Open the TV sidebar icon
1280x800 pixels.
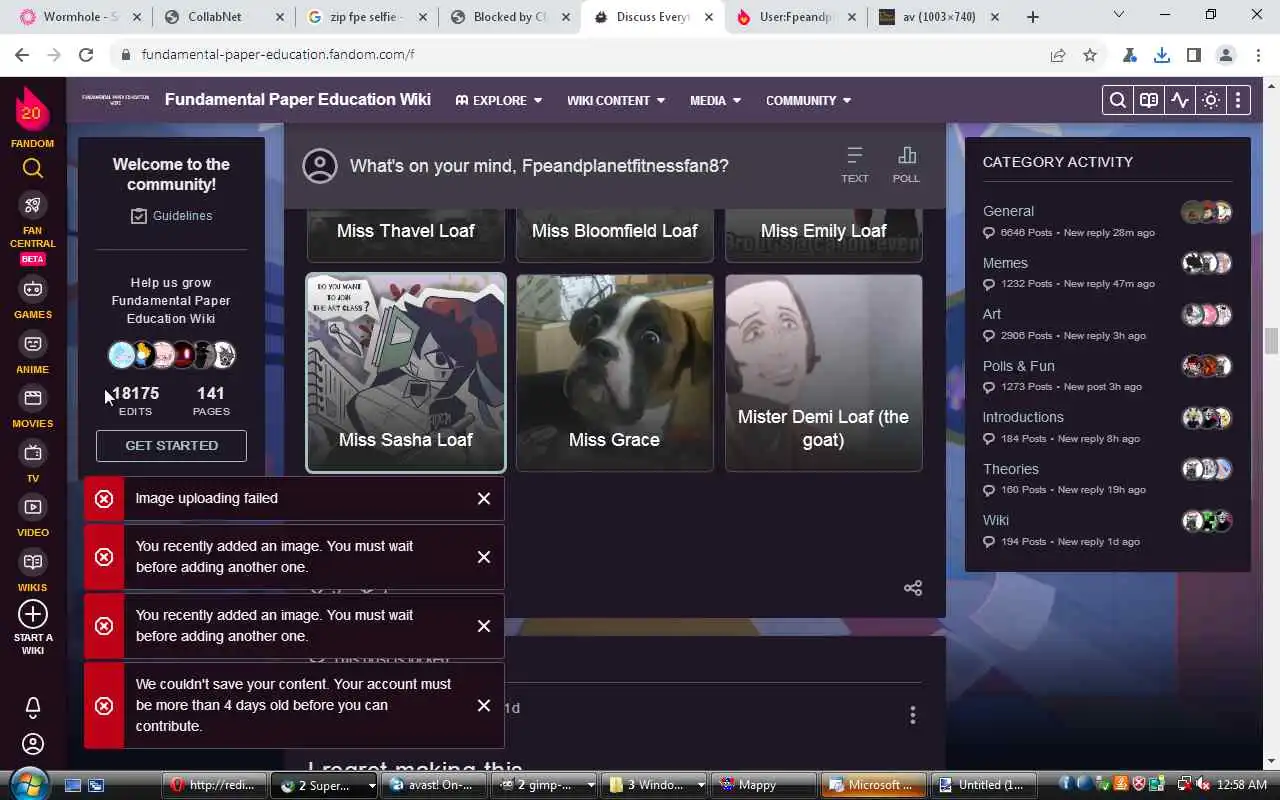coord(33,453)
